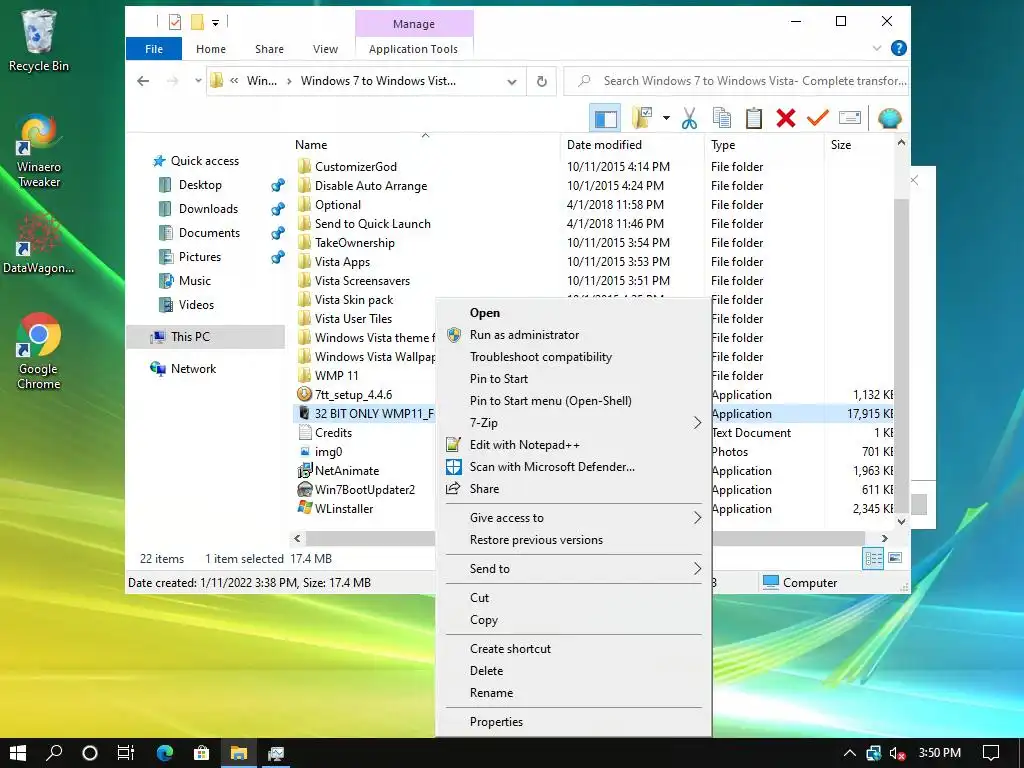Expand the ribbon with the chevron

click(x=877, y=48)
